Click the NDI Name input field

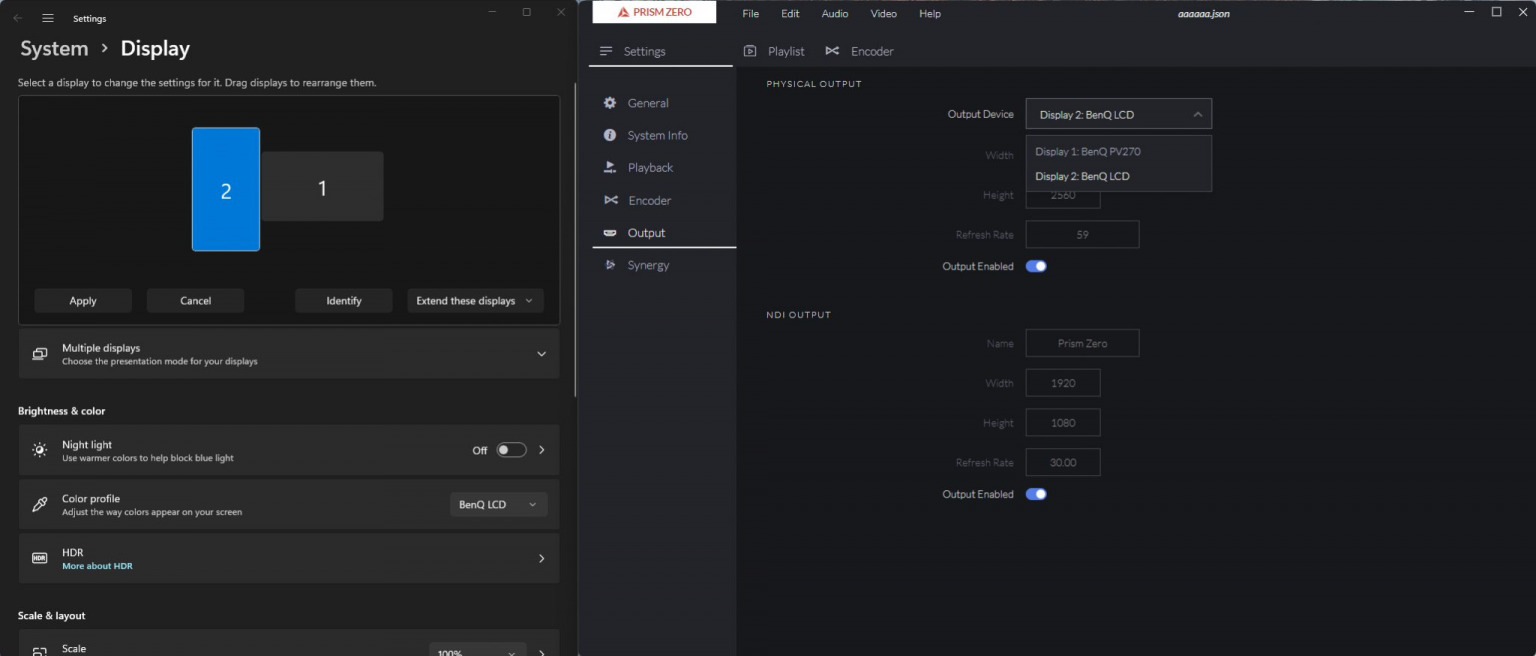pyautogui.click(x=1082, y=343)
